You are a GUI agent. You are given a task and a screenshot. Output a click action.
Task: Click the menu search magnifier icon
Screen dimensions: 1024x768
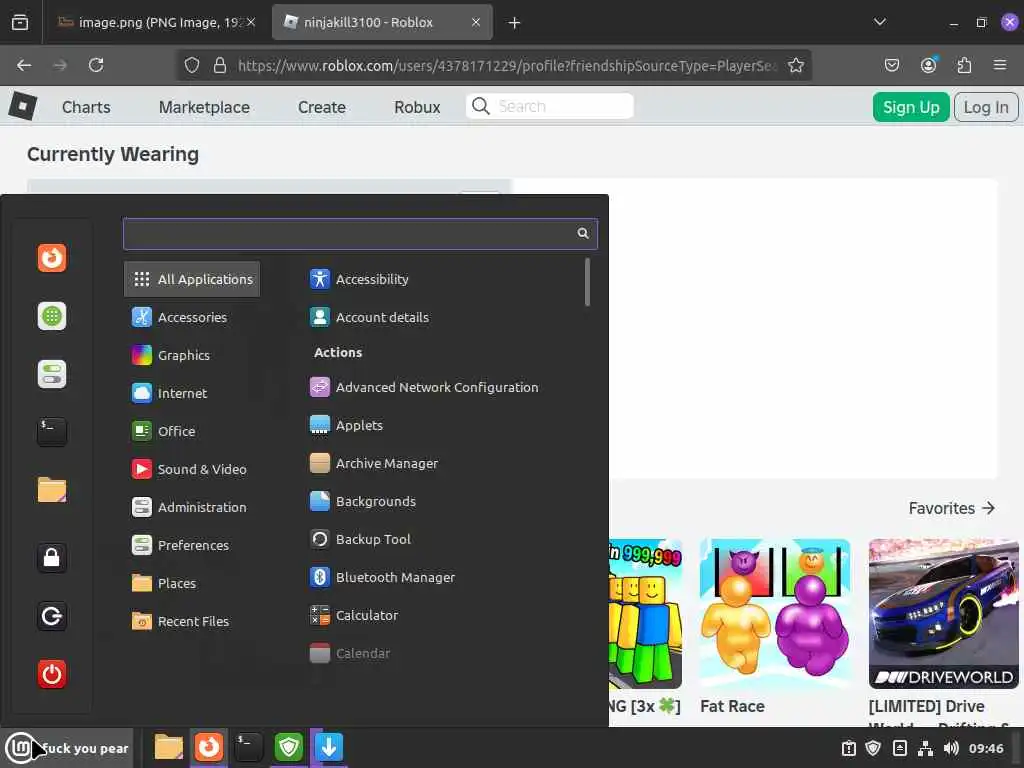click(x=583, y=233)
